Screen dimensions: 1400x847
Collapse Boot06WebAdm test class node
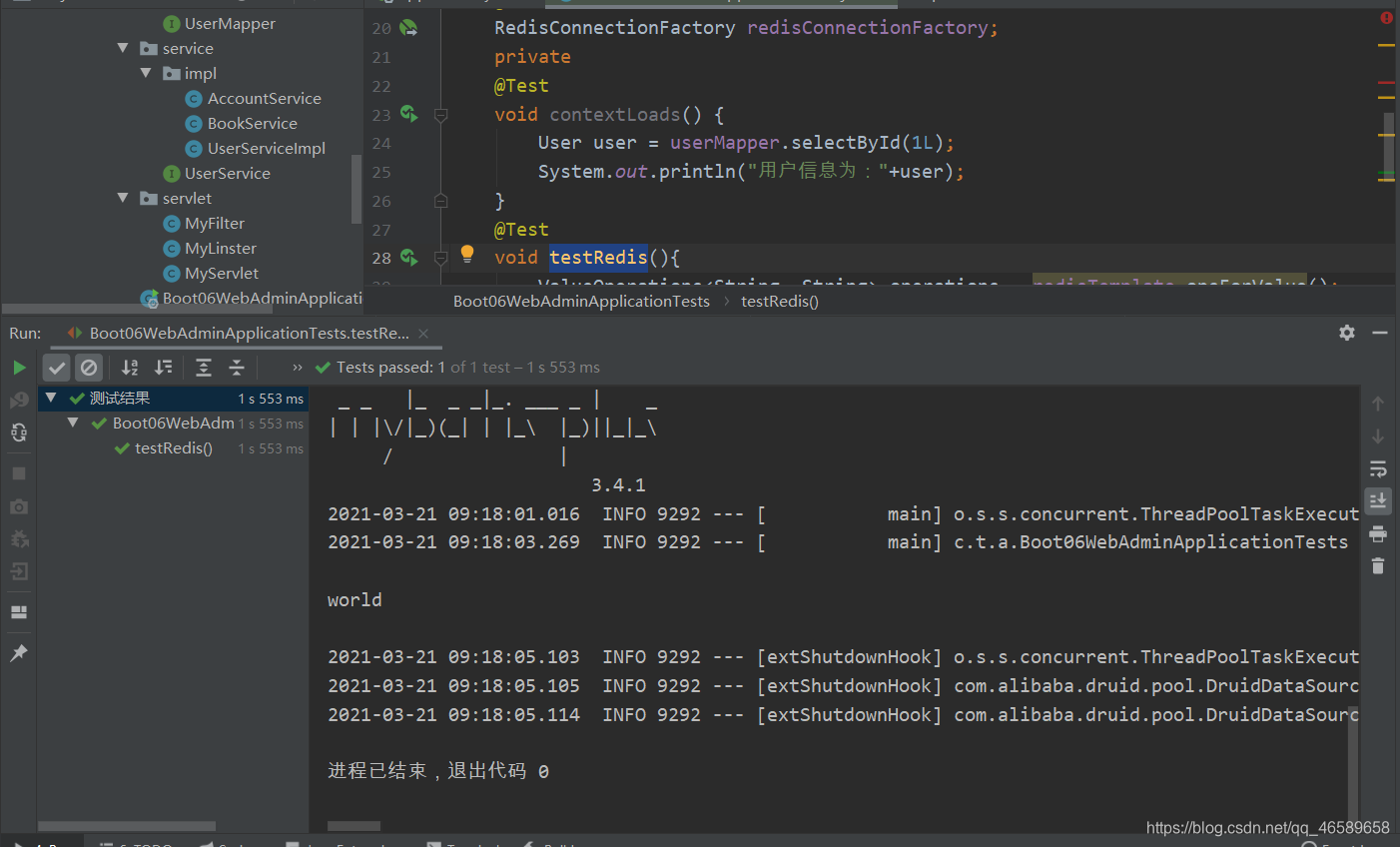coord(73,423)
